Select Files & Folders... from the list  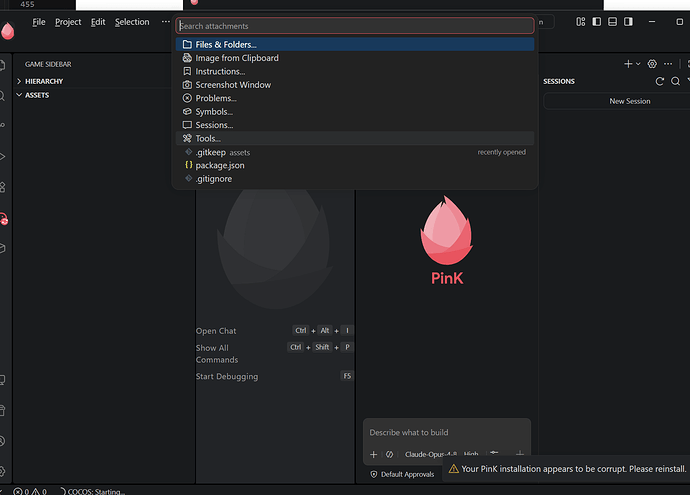pyautogui.click(x=355, y=44)
